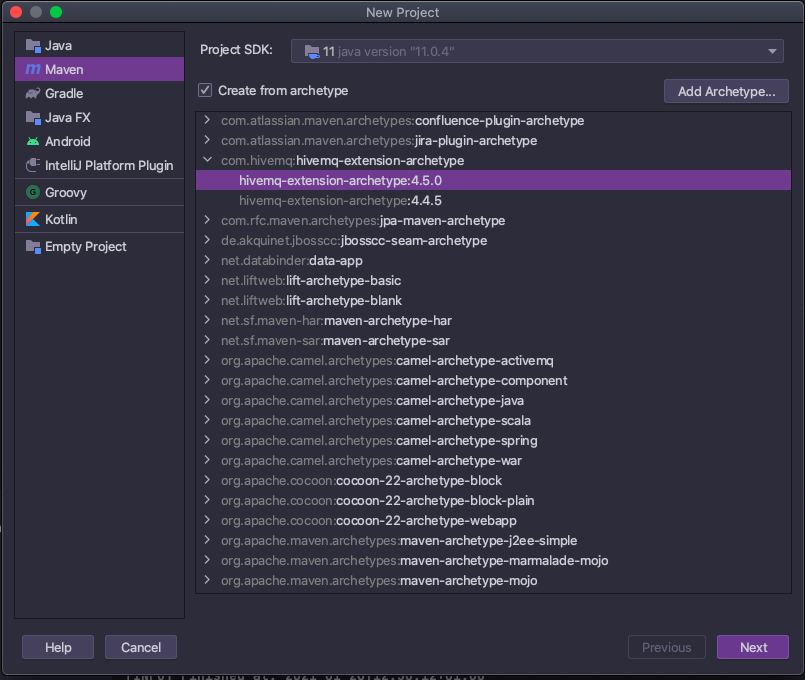Expand the maven-archetype-har node
Image resolution: width=805 pixels, height=680 pixels.
click(x=207, y=320)
